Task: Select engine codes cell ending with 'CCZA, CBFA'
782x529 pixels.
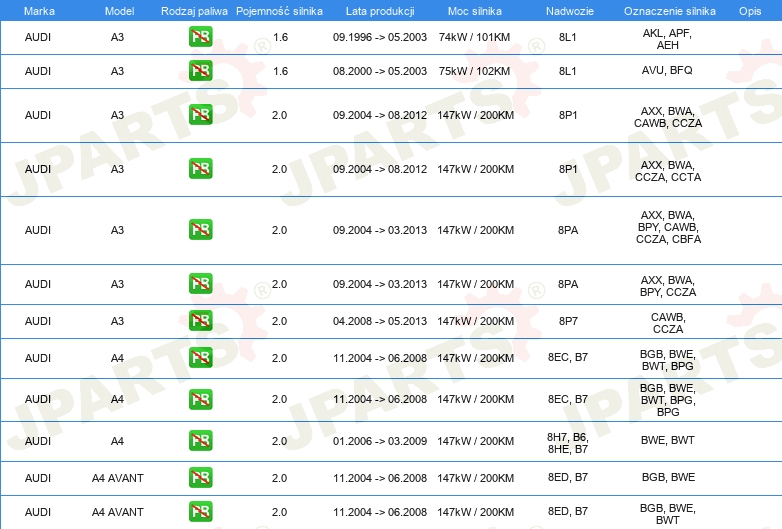Action: [x=668, y=227]
